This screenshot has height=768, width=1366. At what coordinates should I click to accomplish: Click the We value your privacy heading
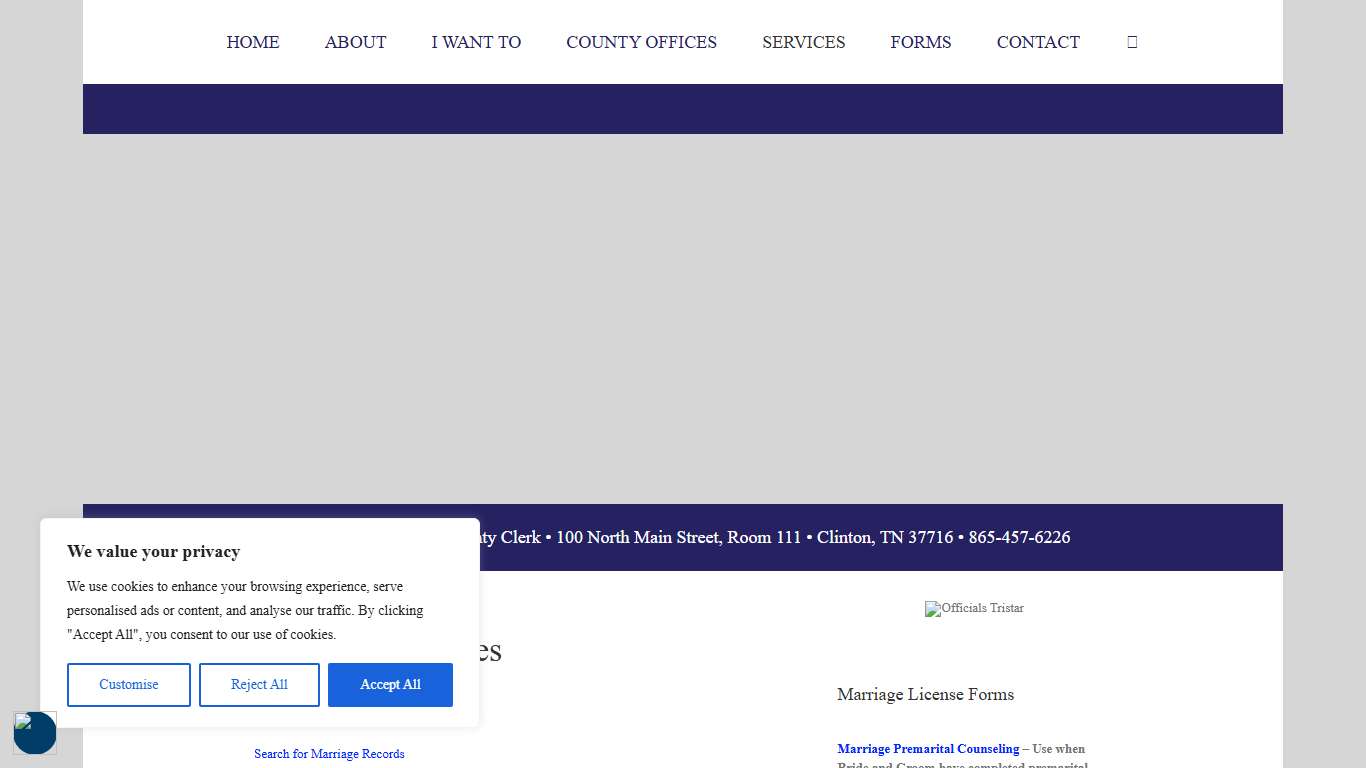[153, 551]
